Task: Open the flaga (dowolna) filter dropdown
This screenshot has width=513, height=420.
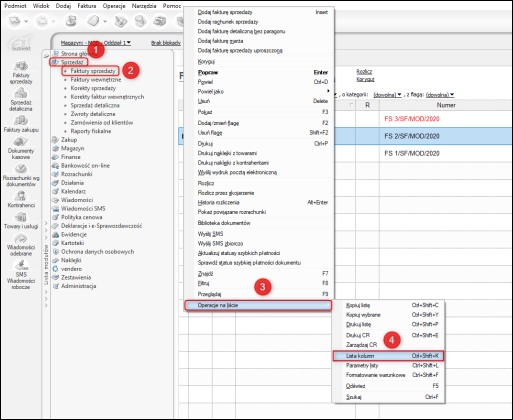Action: (x=440, y=95)
